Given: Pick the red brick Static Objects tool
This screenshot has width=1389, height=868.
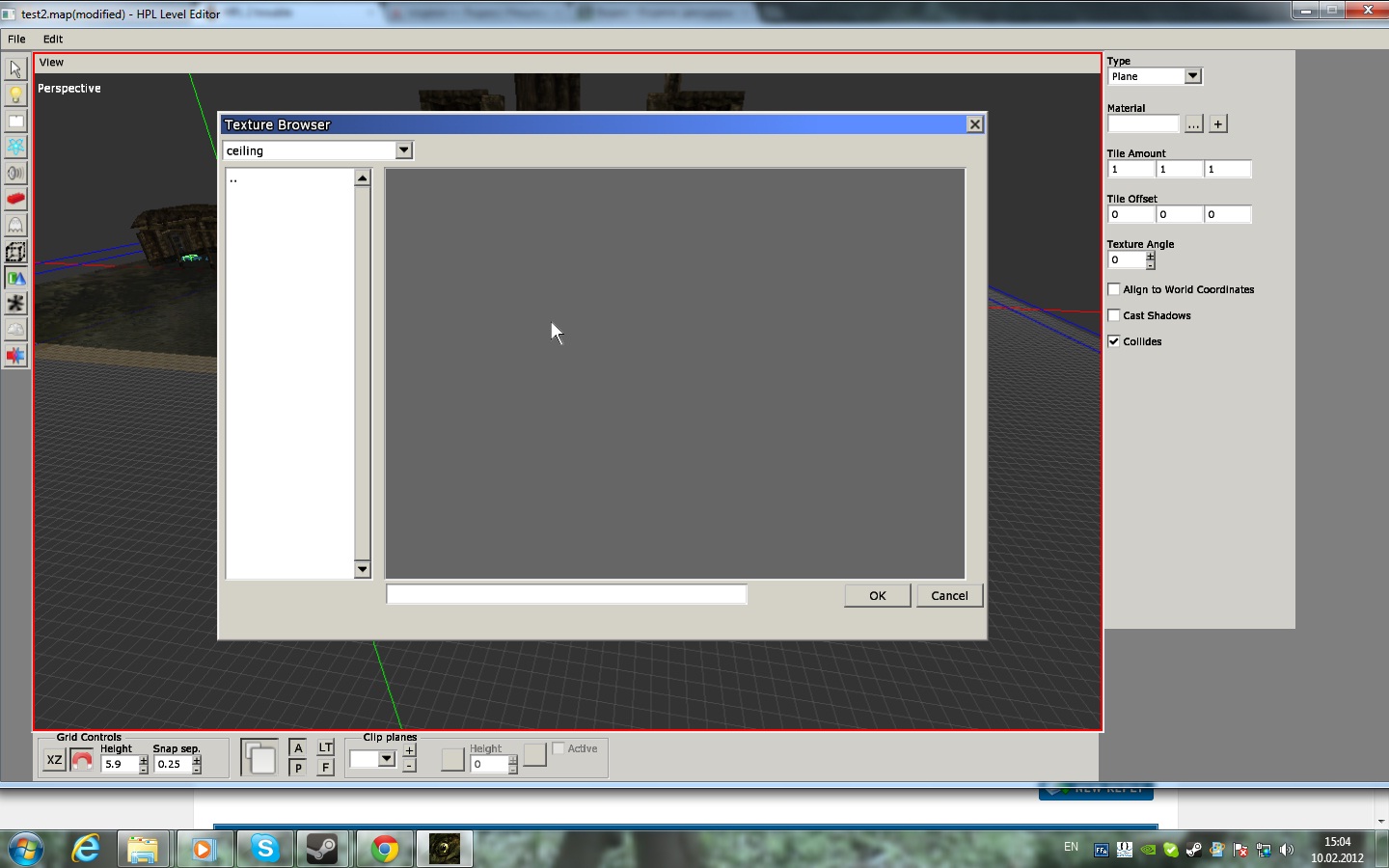Looking at the screenshot, I should pyautogui.click(x=15, y=200).
